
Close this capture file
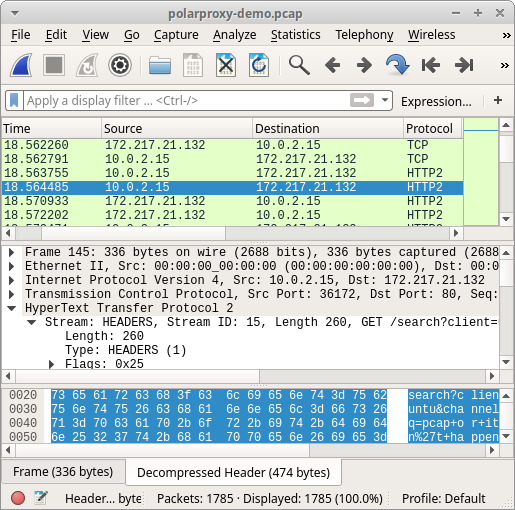tap(226, 65)
